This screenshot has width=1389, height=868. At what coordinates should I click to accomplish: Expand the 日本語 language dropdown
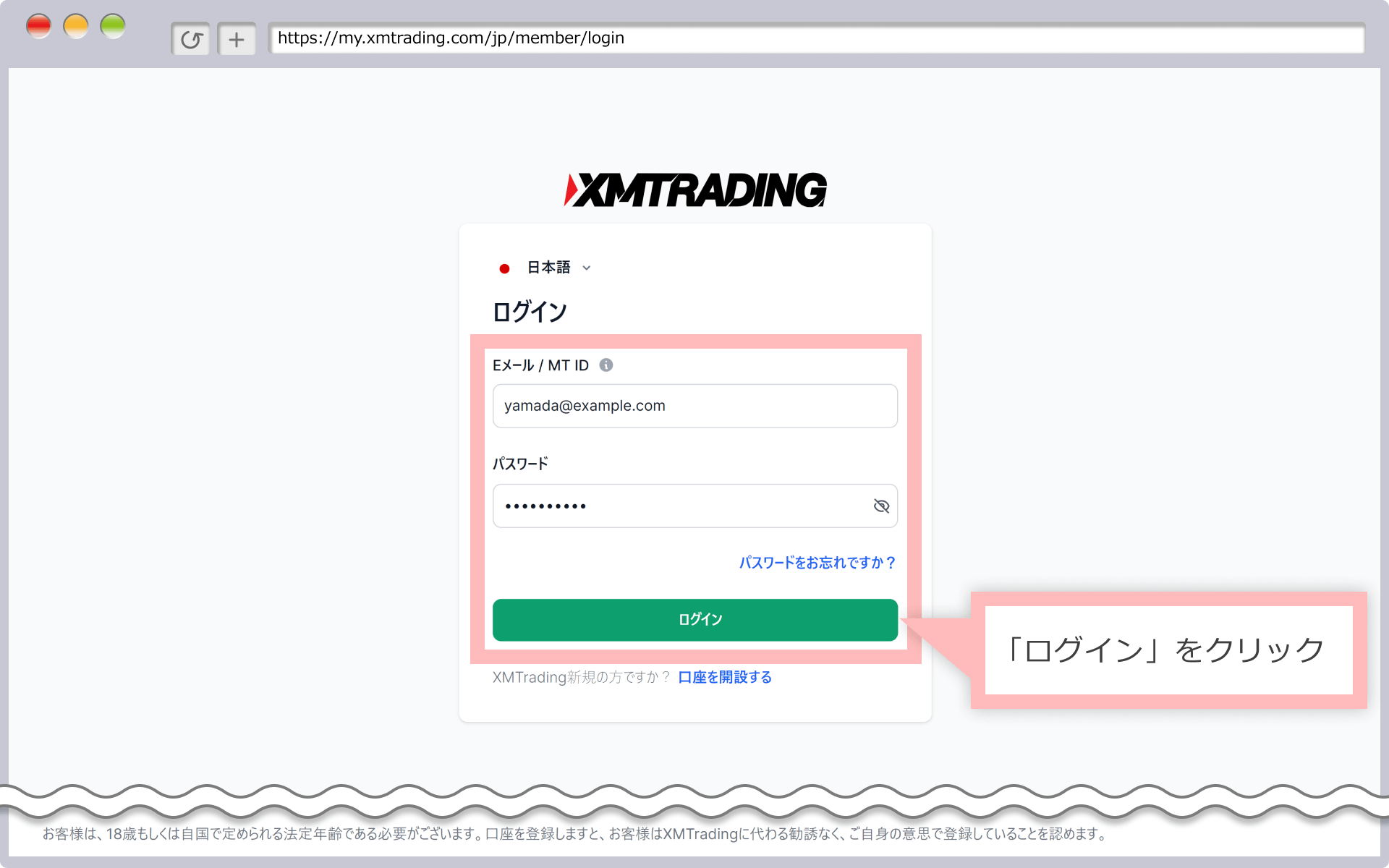click(x=547, y=267)
